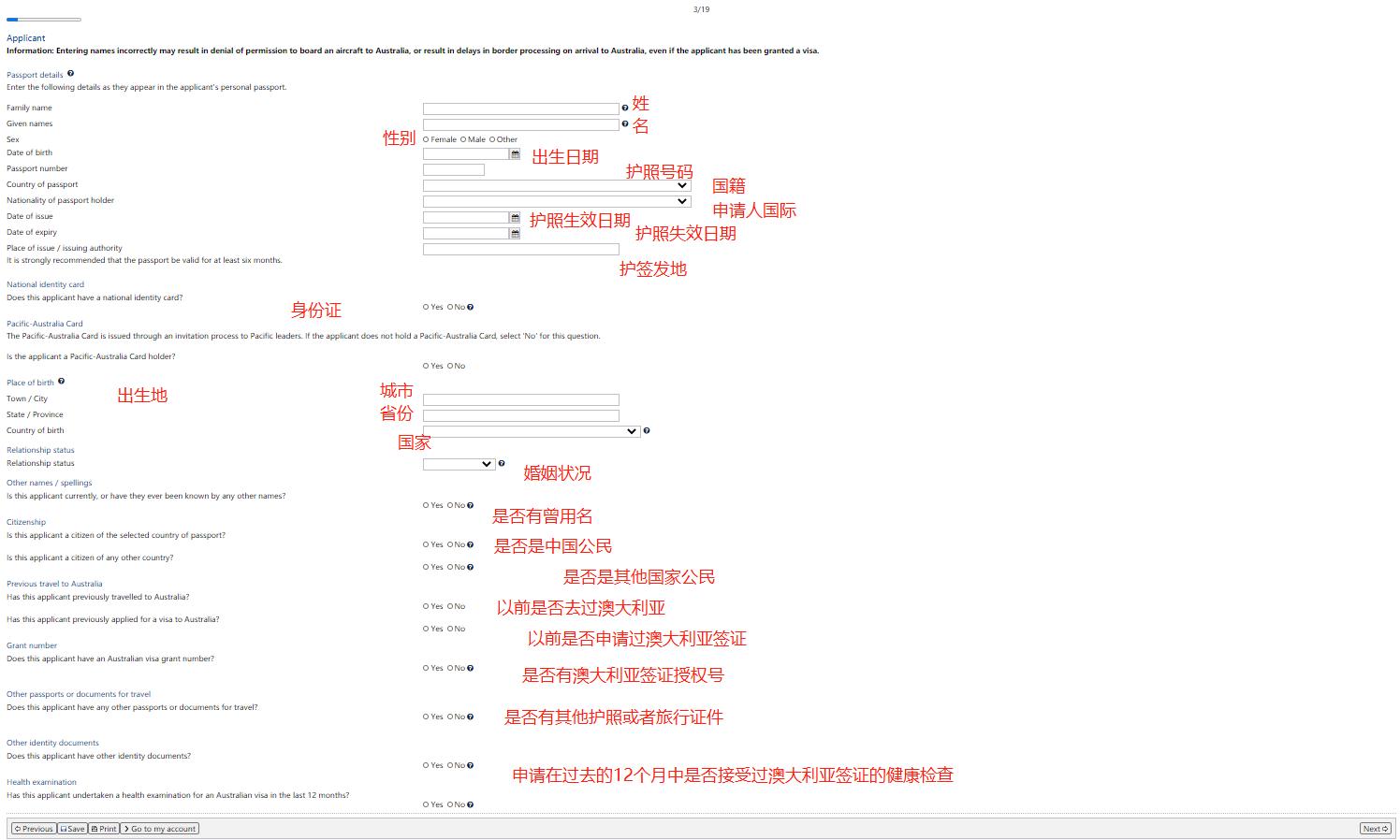Click the Next button
The height and width of the screenshot is (840, 1400).
(x=1374, y=828)
